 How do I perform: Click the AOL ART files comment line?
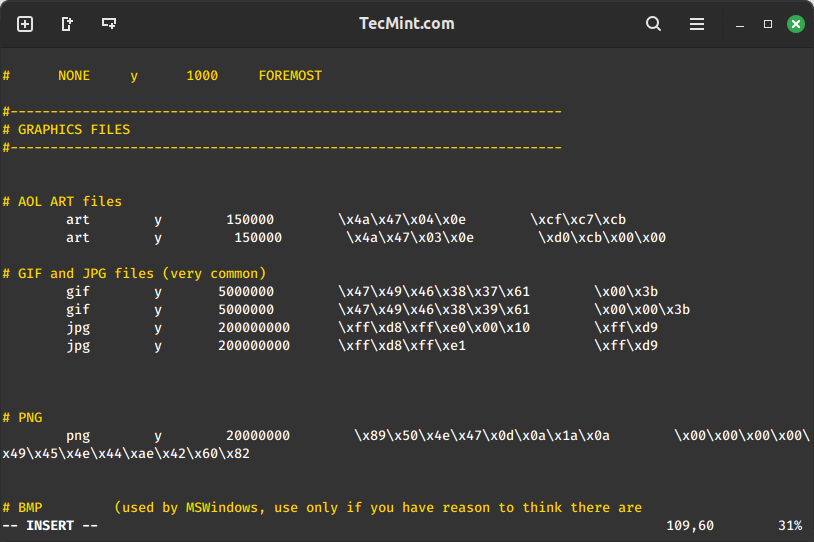(x=70, y=201)
